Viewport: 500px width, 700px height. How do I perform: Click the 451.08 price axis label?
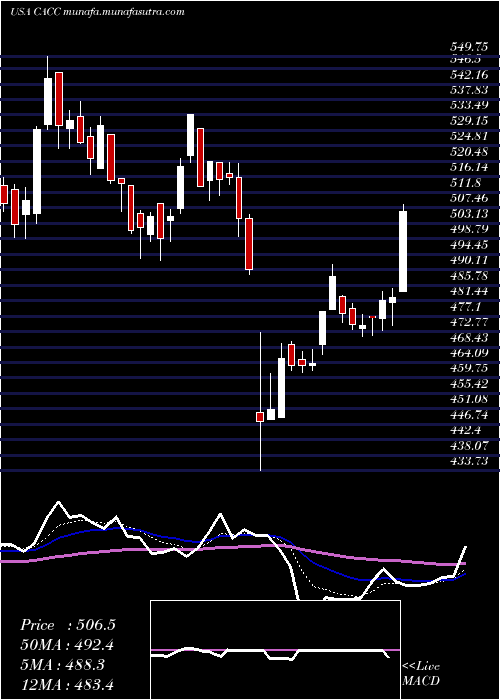468,400
